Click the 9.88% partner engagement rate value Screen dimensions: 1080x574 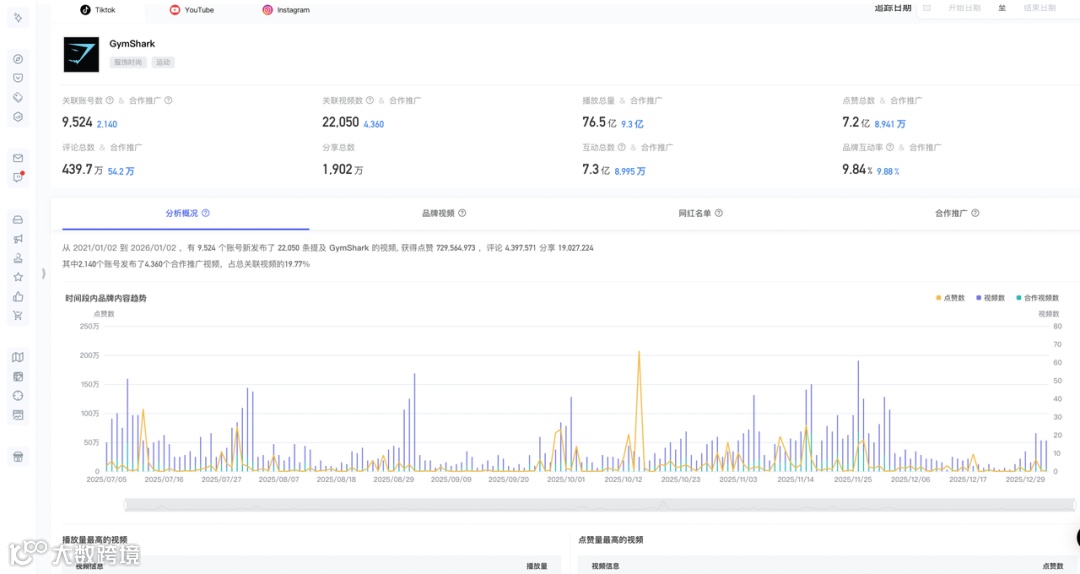(888, 171)
